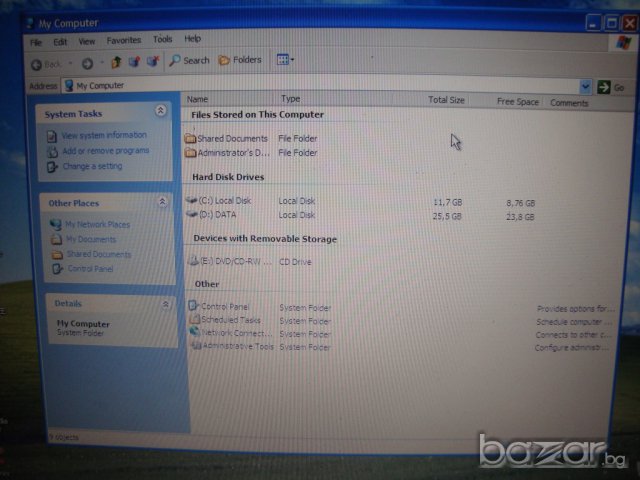Viewport: 640px width, 480px height.
Task: Click the Go button beside address bar
Action: (610, 88)
